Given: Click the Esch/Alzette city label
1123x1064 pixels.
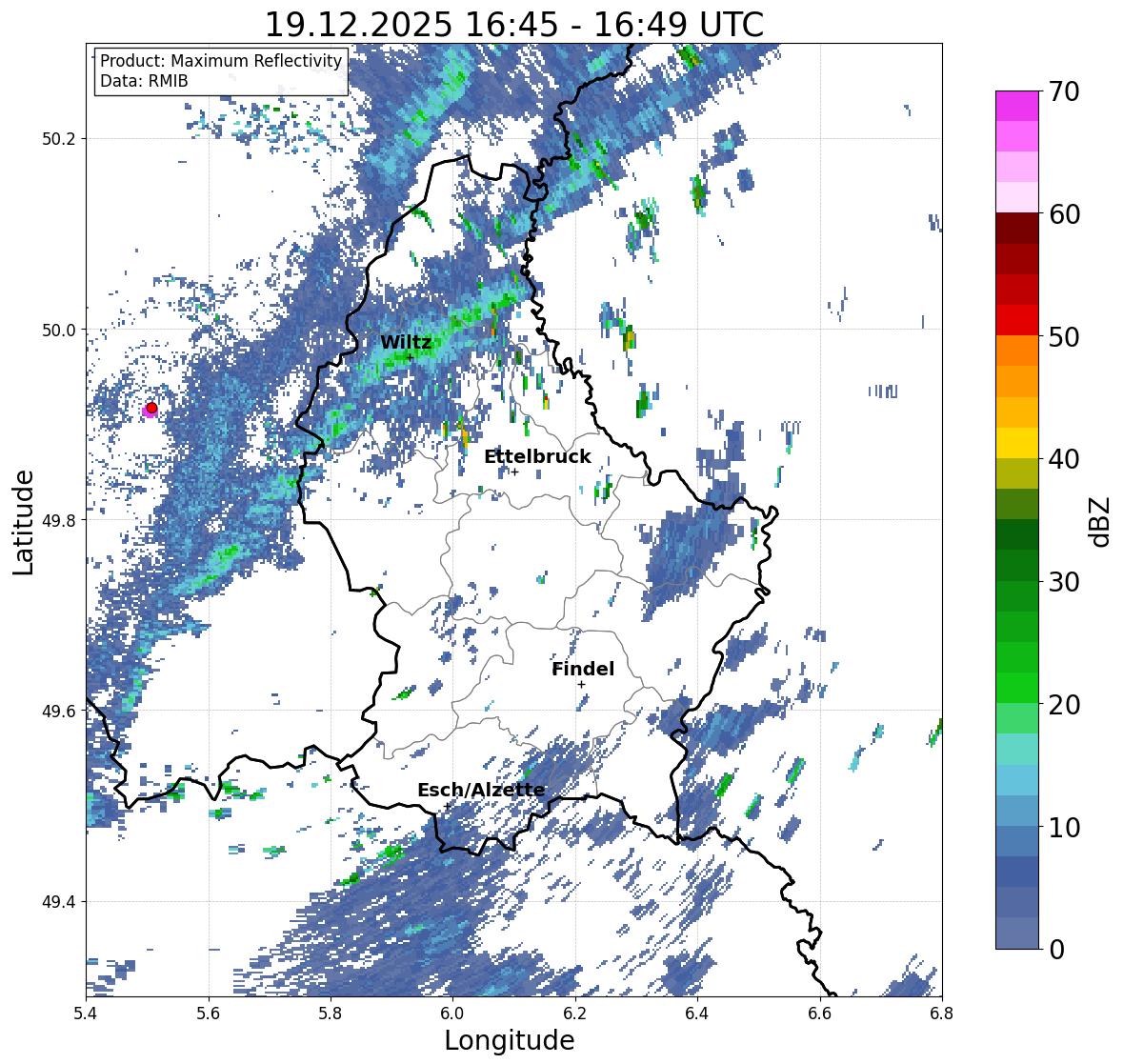Looking at the screenshot, I should point(481,790).
